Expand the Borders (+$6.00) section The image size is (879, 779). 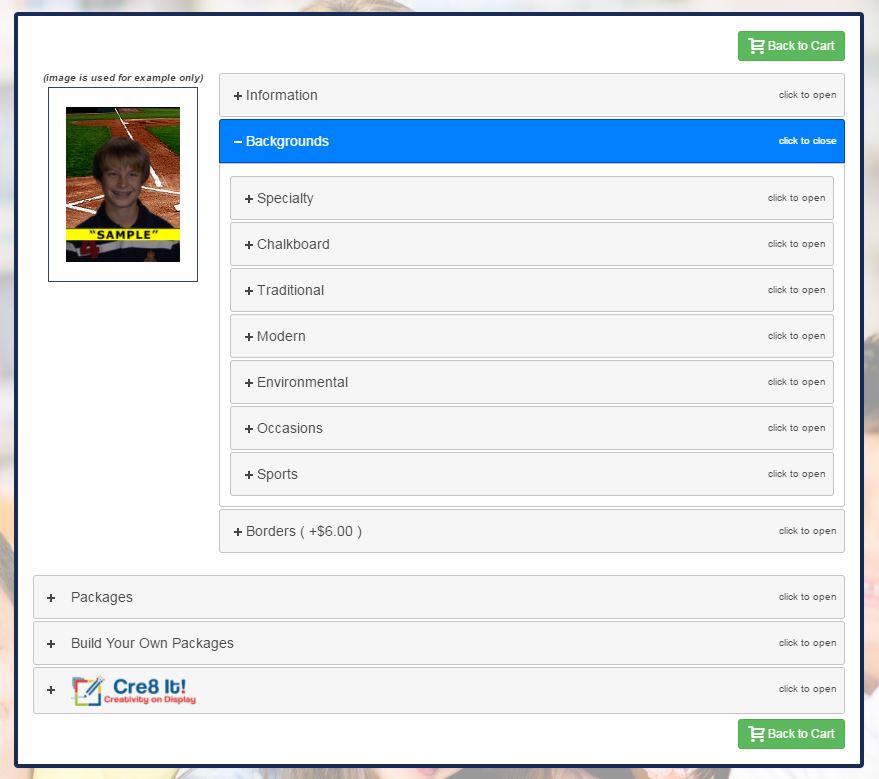[303, 532]
